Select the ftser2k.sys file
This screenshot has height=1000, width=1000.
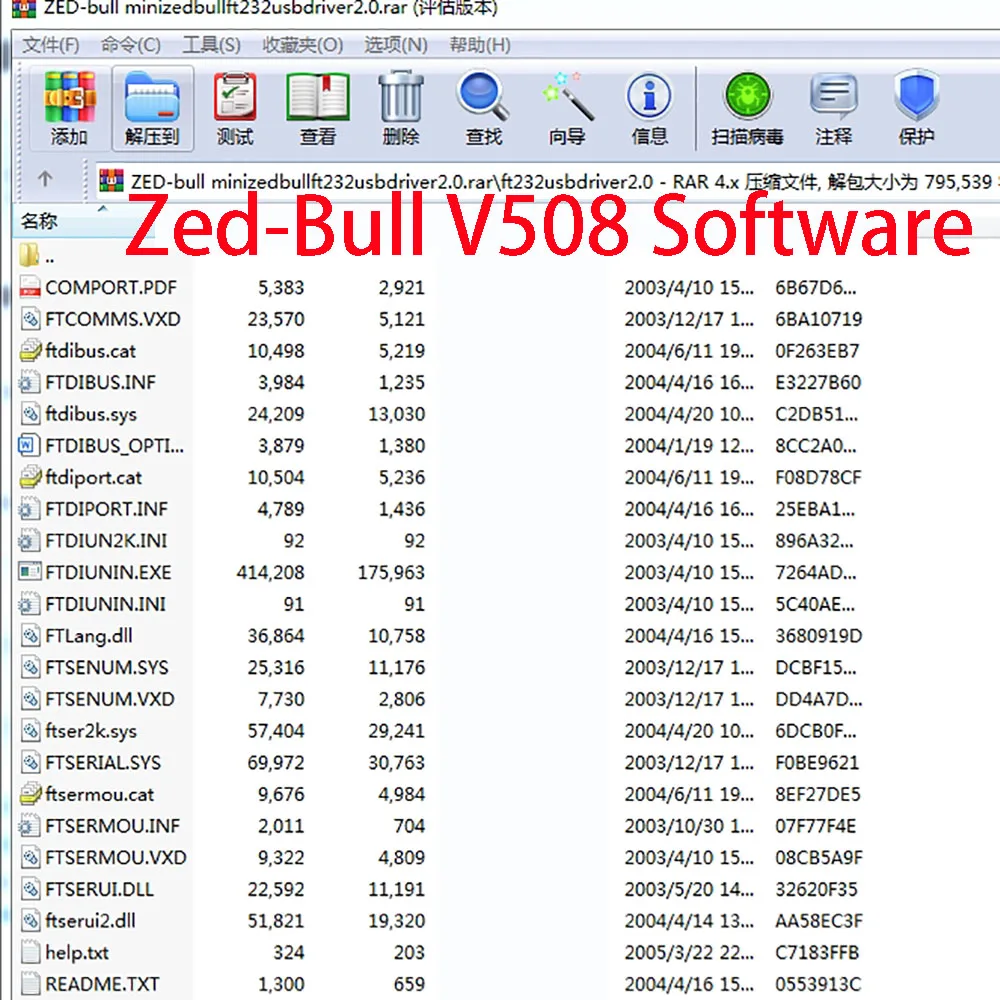(x=91, y=731)
